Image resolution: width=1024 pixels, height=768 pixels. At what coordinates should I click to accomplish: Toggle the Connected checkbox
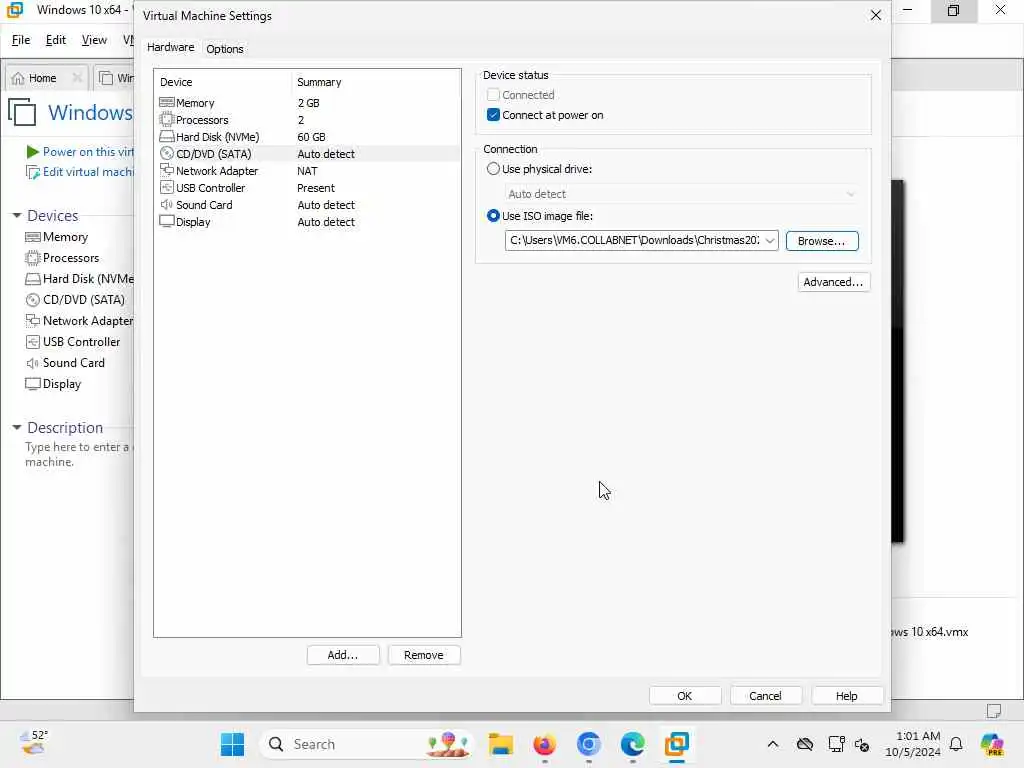click(x=493, y=95)
